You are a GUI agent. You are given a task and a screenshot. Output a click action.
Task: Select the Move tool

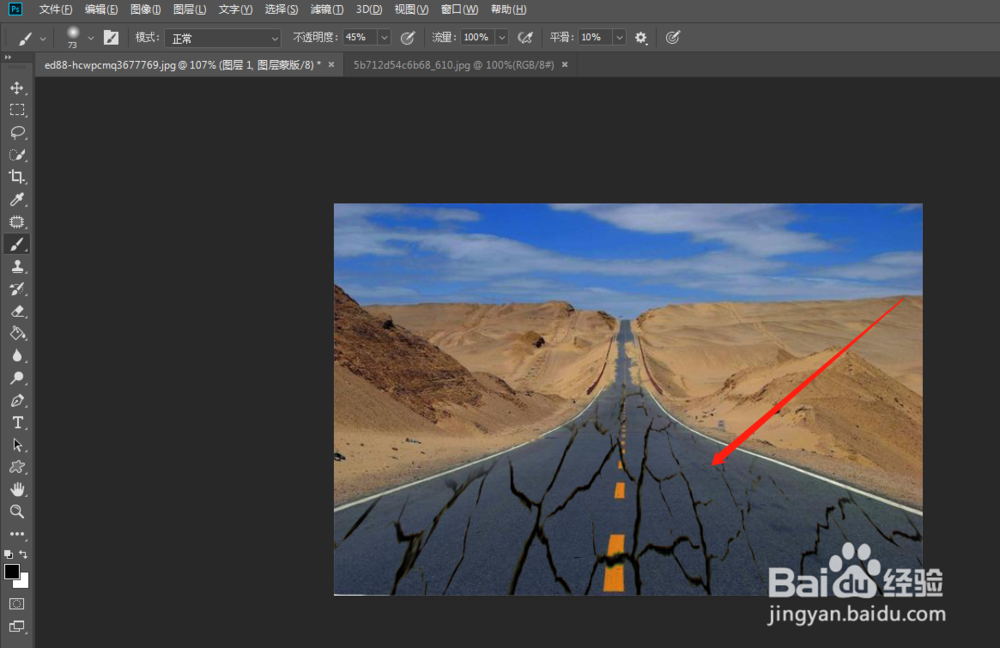click(x=17, y=88)
